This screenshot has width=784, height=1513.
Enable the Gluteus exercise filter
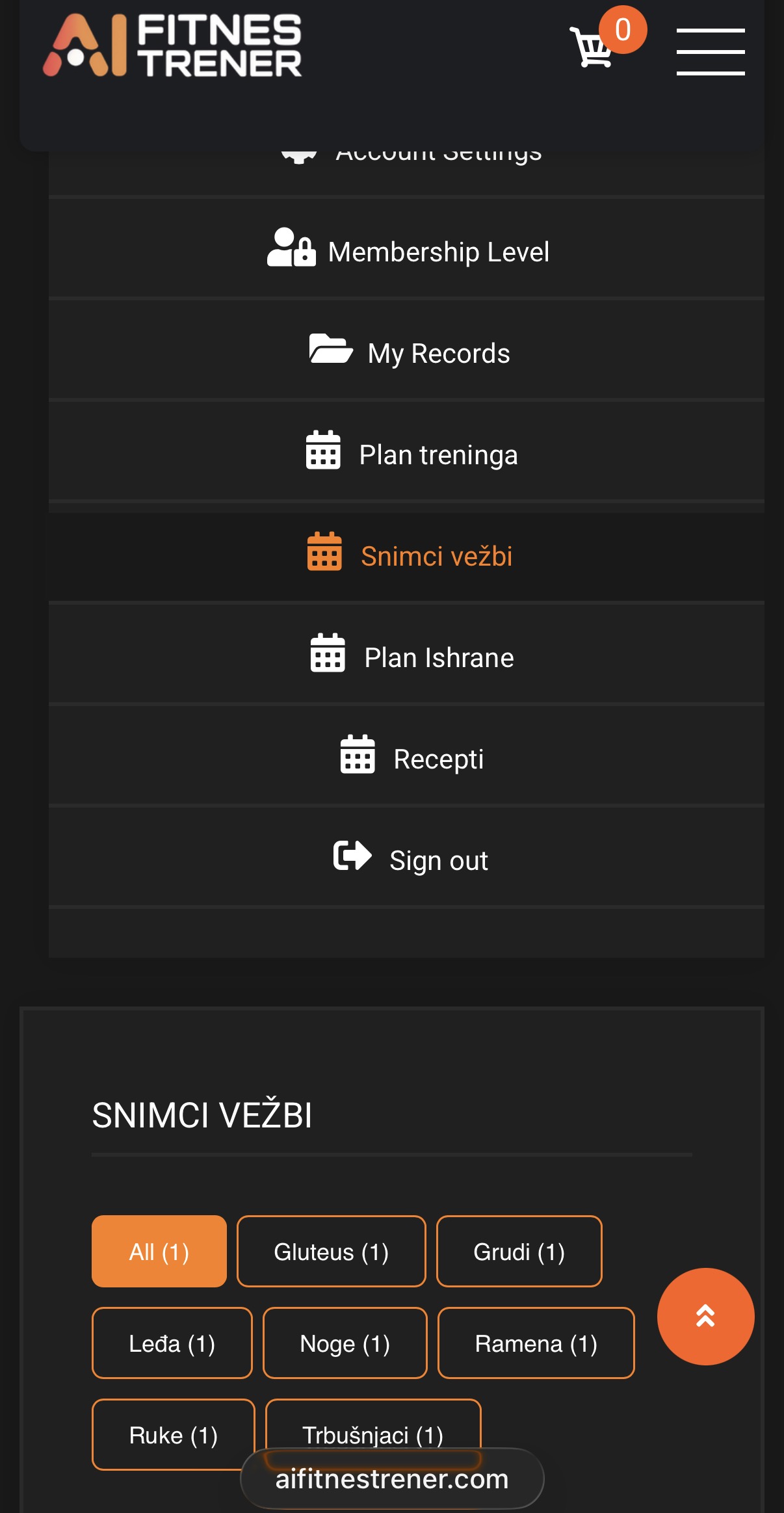click(x=331, y=1250)
